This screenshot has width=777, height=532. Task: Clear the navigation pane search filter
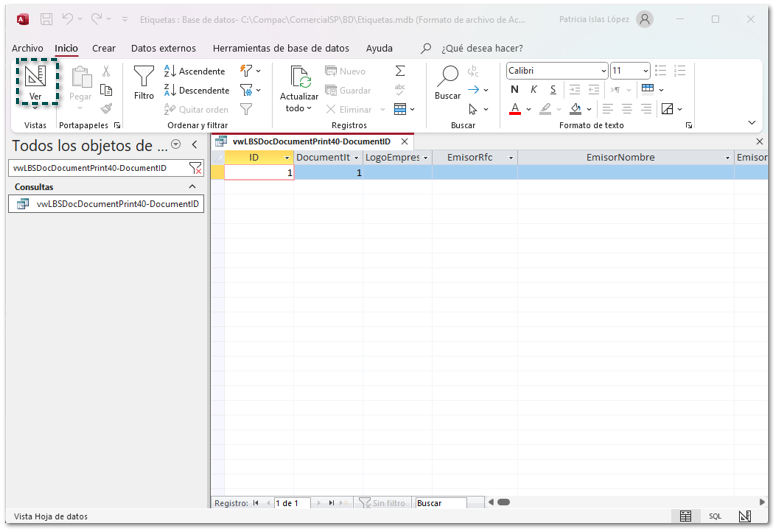point(196,168)
